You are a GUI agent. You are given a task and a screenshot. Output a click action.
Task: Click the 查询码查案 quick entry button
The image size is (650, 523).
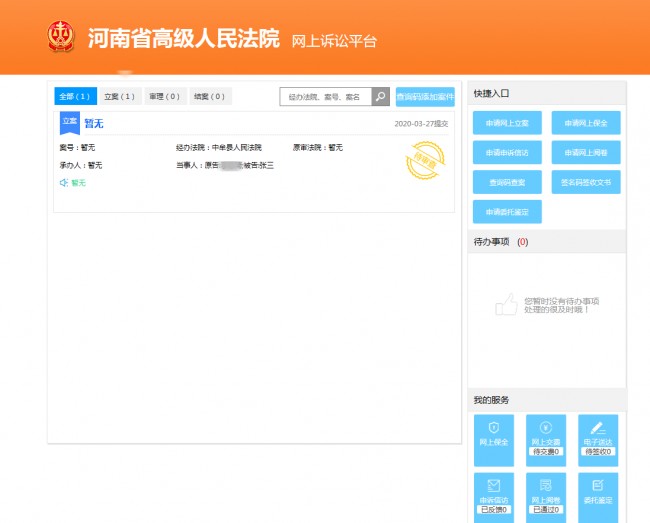click(507, 182)
